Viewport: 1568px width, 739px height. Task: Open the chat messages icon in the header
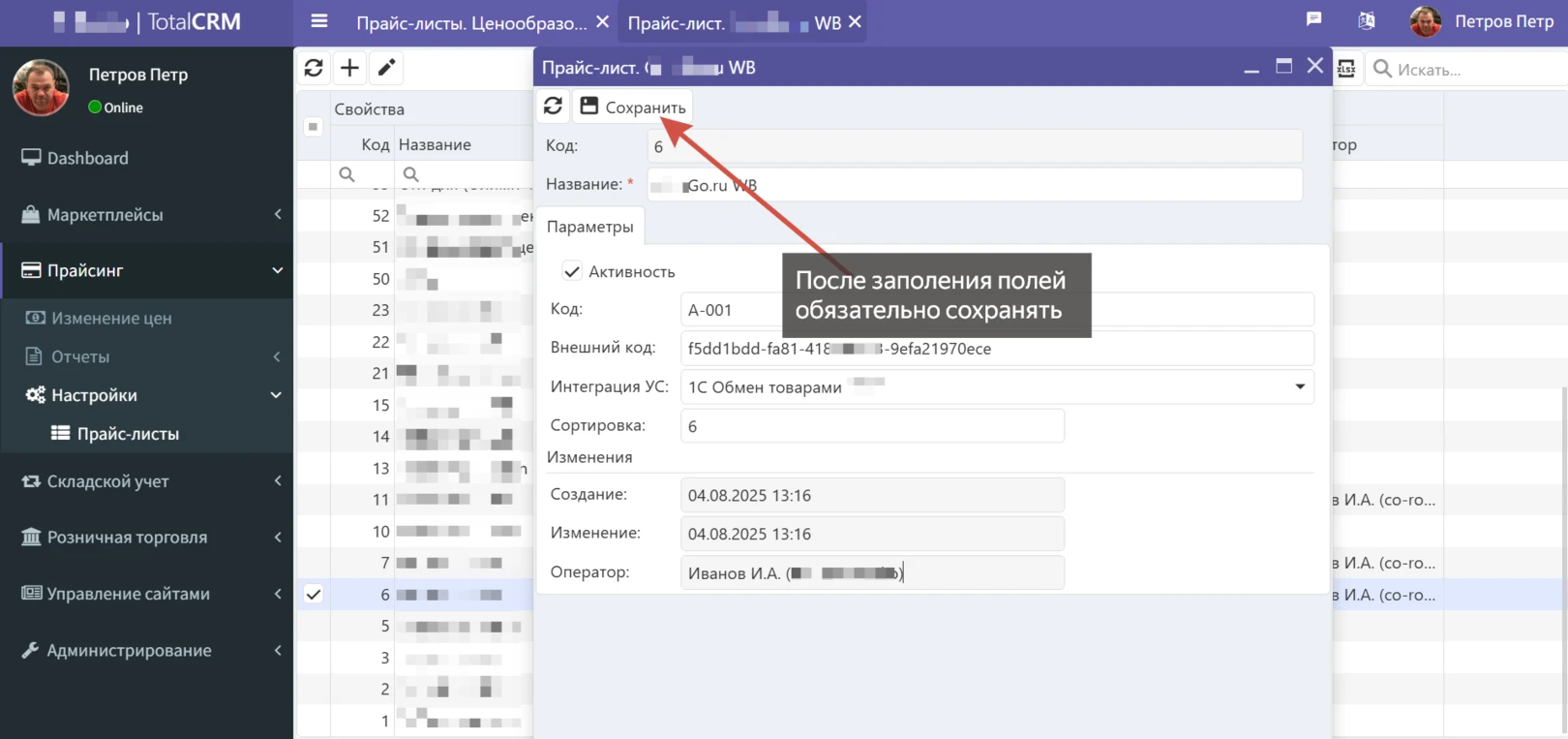click(1313, 19)
